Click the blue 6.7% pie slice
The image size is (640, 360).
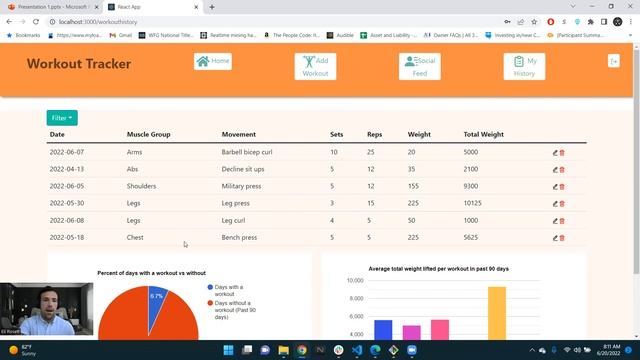coord(157,304)
